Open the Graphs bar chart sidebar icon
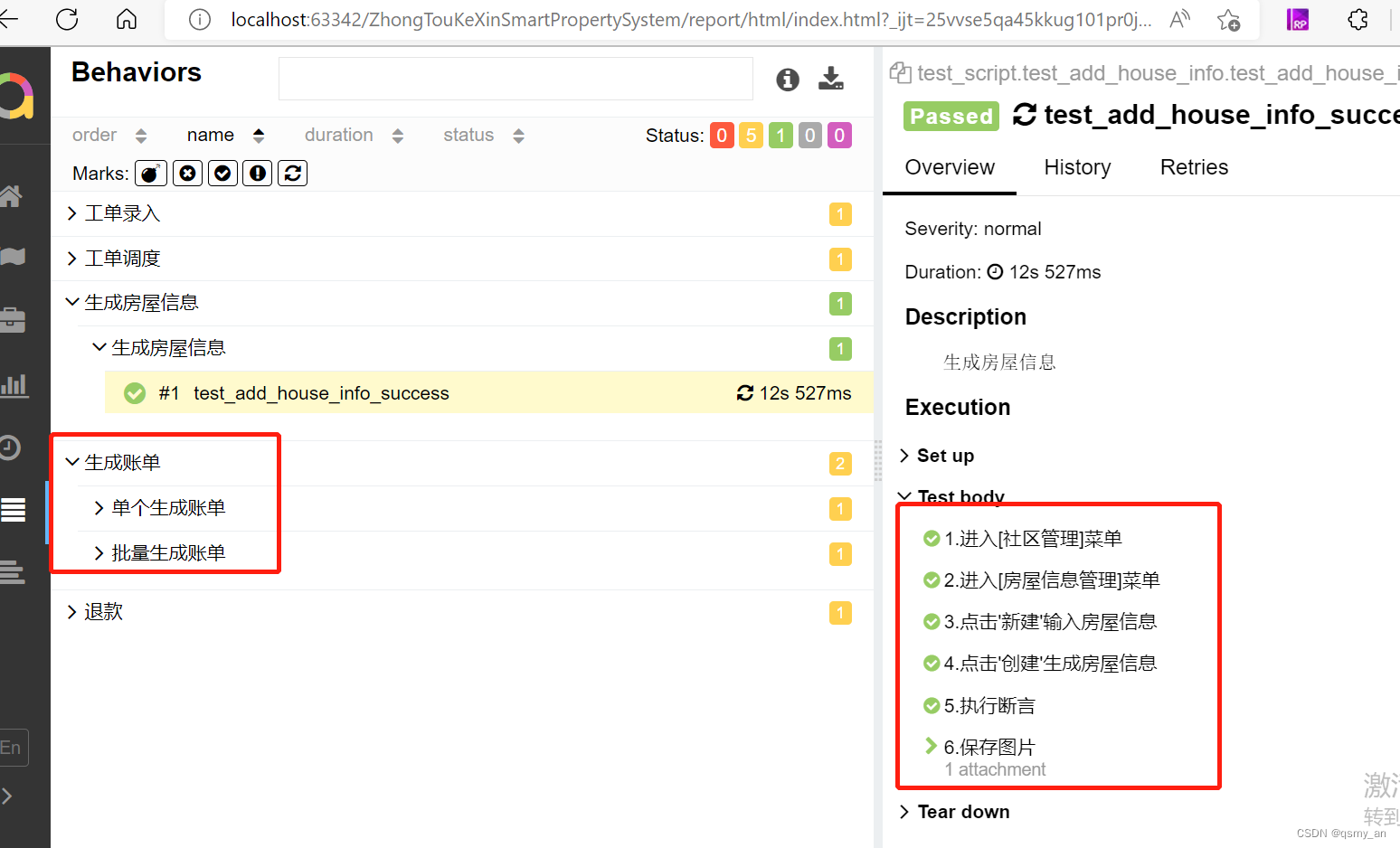The image size is (1400, 848). pos(13,385)
